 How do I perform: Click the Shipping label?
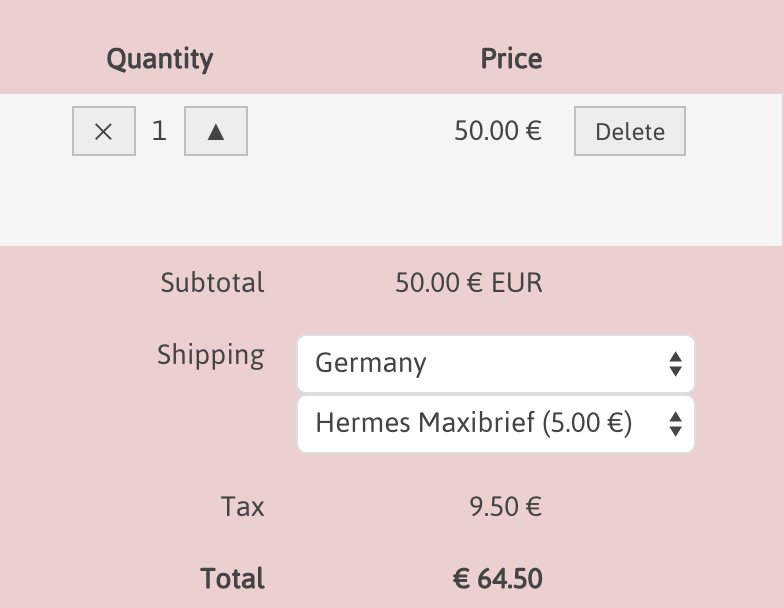click(211, 355)
